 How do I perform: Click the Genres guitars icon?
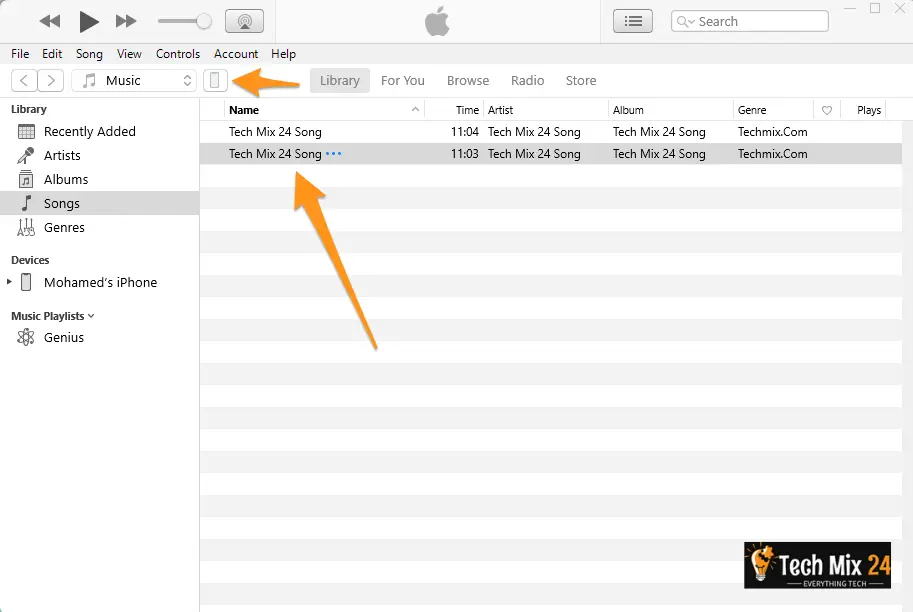(26, 227)
